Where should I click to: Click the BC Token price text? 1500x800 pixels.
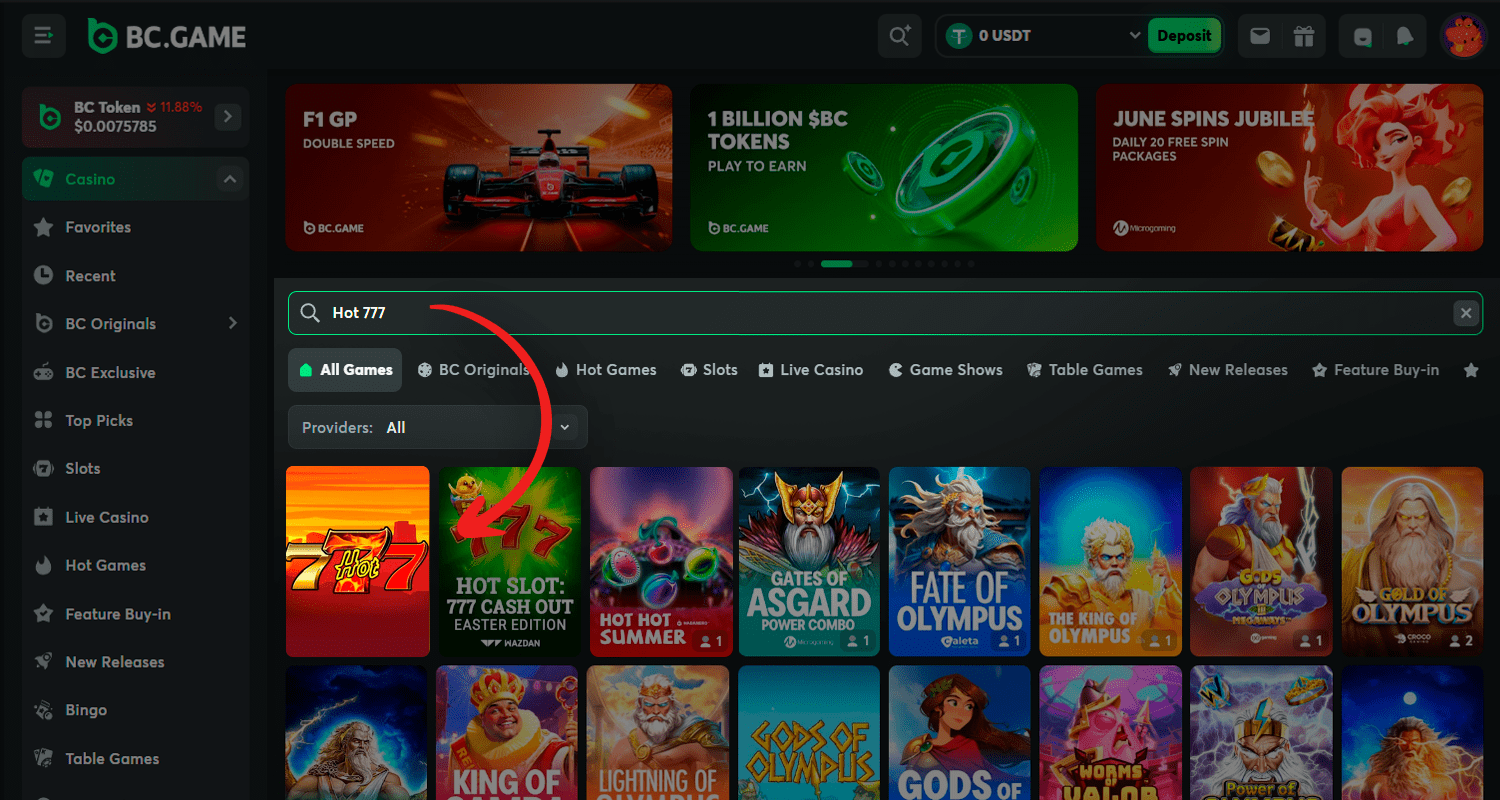[115, 127]
